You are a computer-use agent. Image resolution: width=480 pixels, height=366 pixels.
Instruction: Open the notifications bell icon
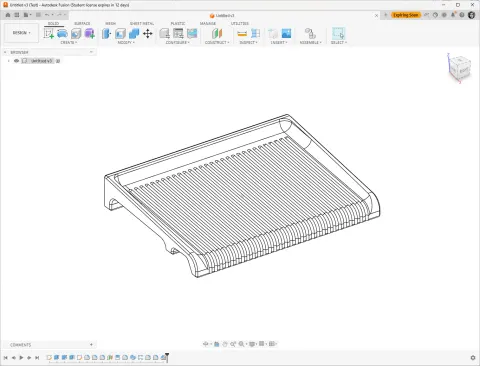click(x=453, y=15)
